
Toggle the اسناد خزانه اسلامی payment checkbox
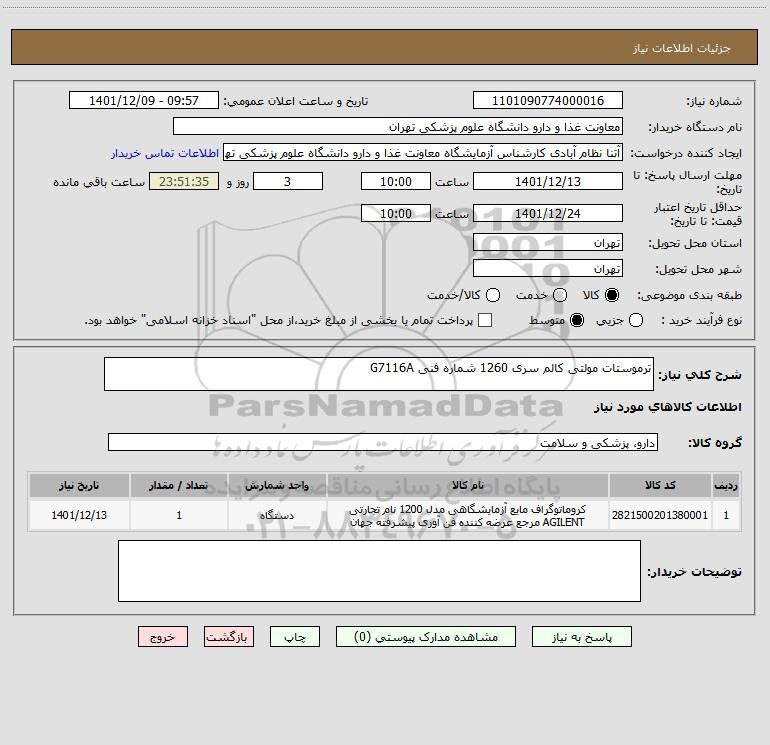click(x=485, y=320)
